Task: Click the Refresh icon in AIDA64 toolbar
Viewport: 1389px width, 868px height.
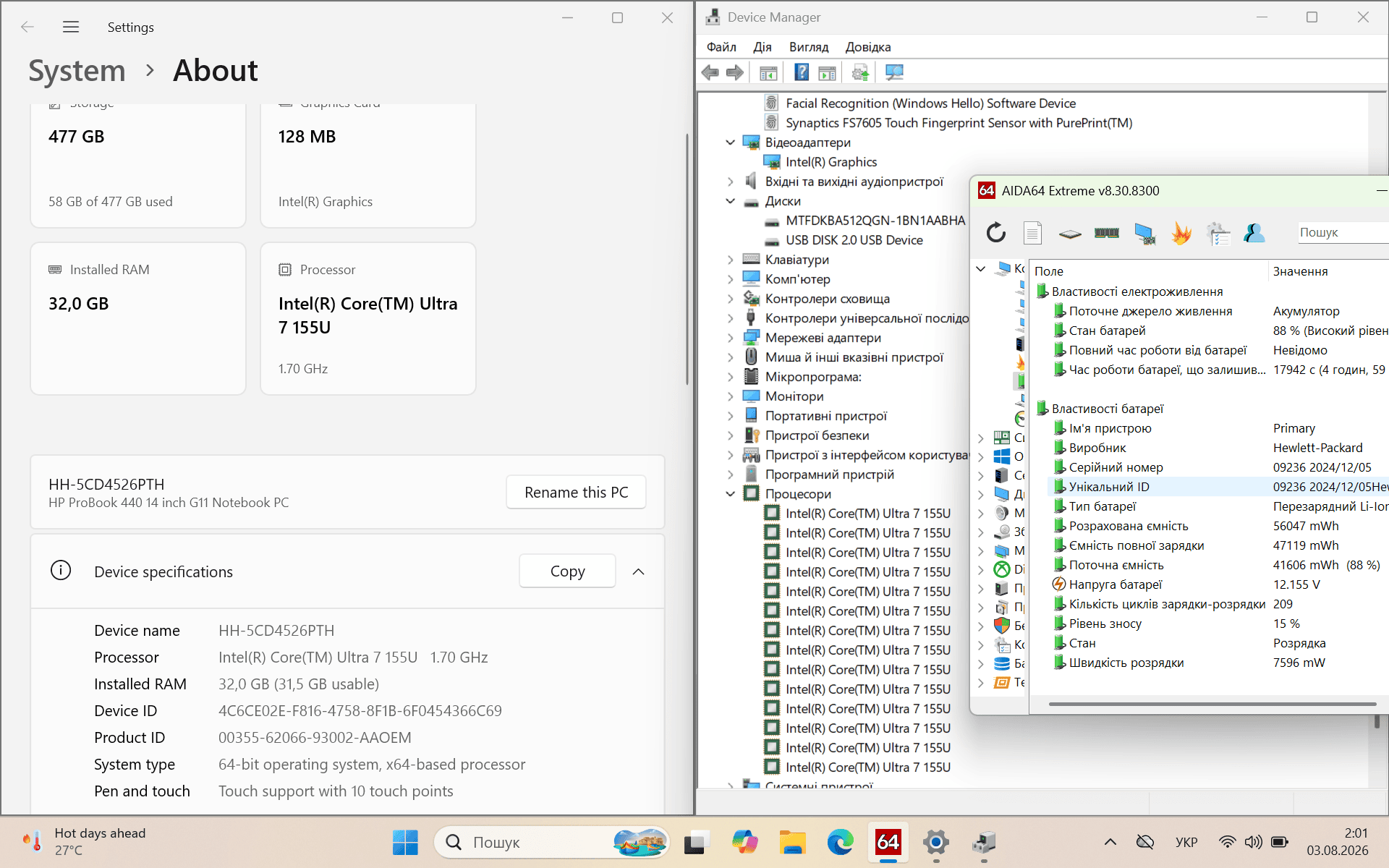Action: (996, 232)
